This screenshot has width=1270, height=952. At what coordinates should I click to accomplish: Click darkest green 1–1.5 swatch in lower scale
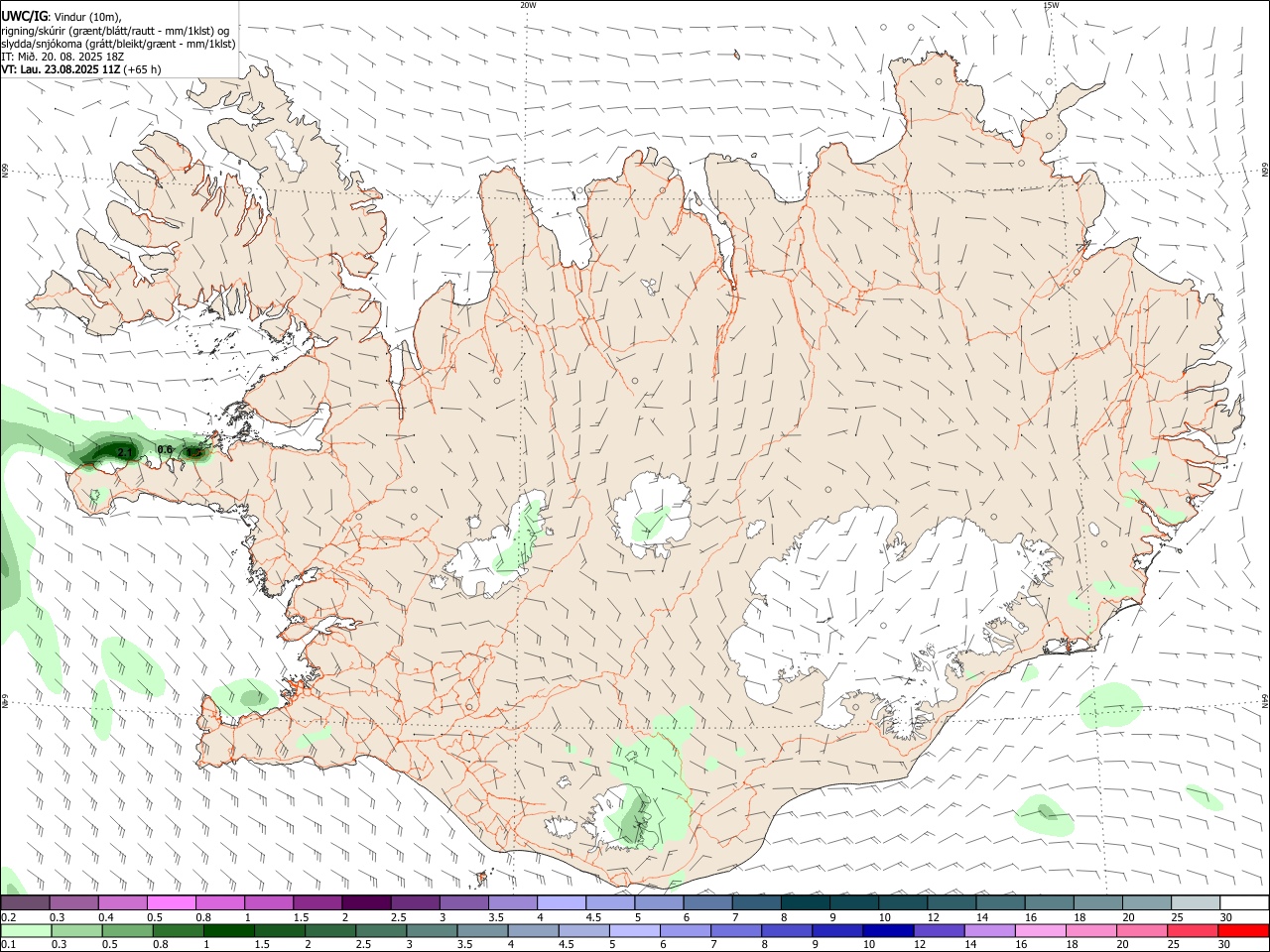pyautogui.click(x=228, y=930)
